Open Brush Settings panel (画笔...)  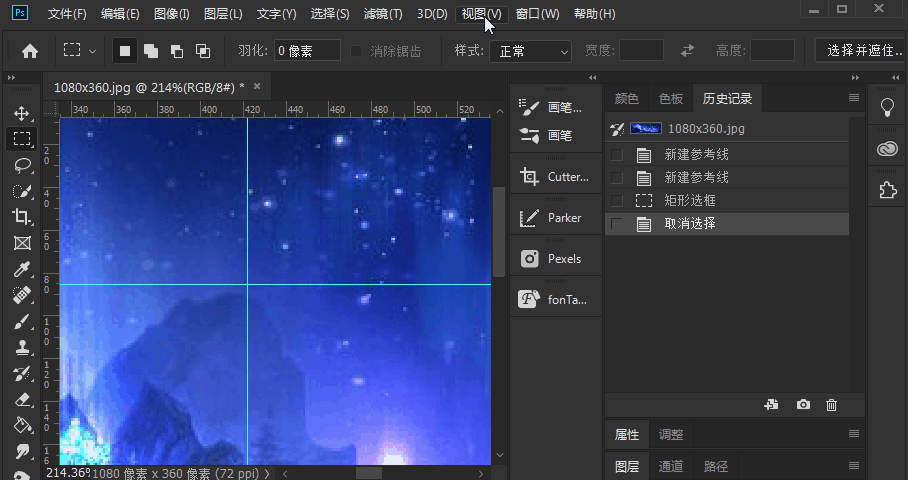555,107
